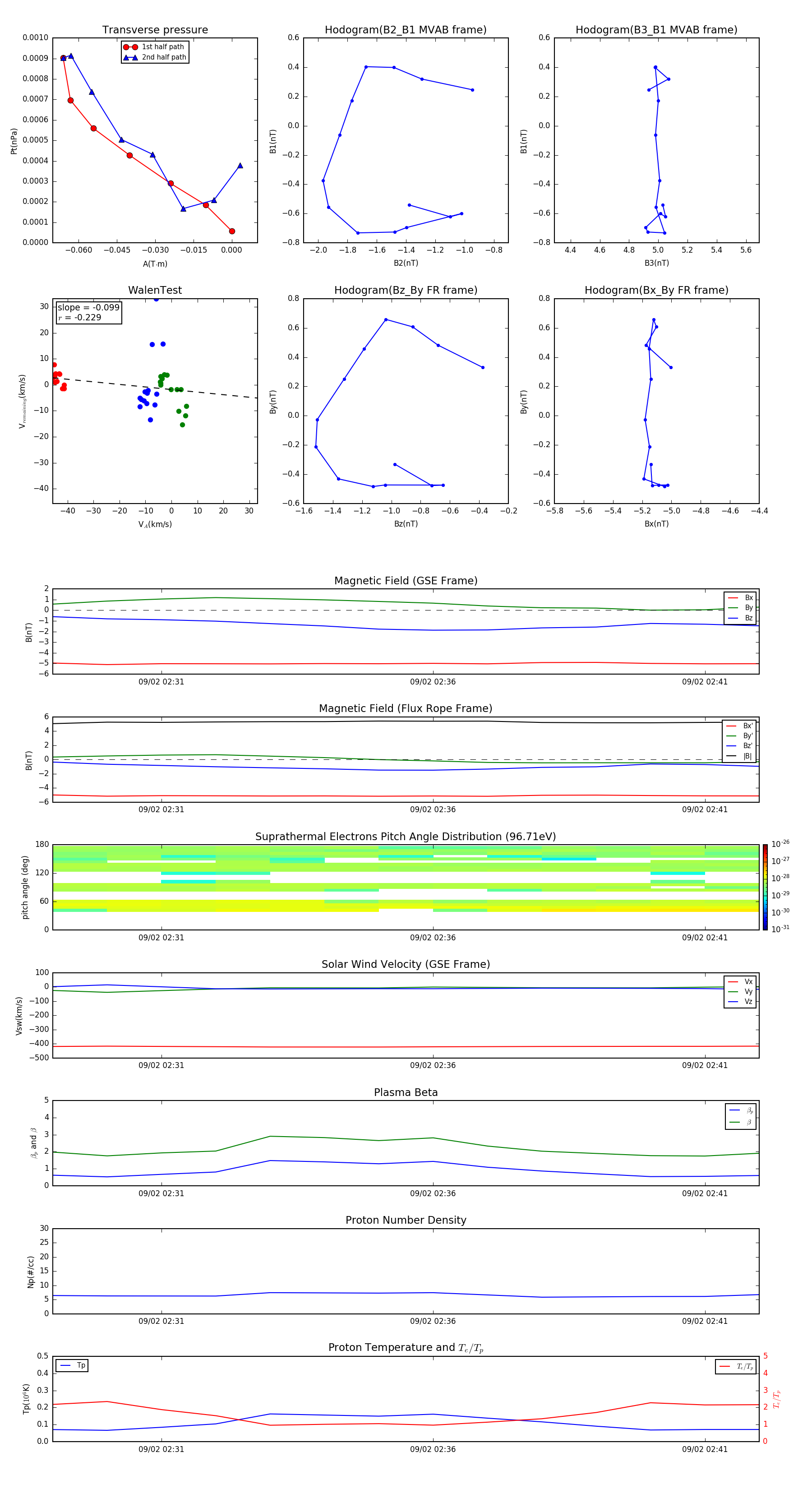Click the Vz legend entry in solar wind plot
The height and width of the screenshot is (1489, 812).
tap(740, 1002)
